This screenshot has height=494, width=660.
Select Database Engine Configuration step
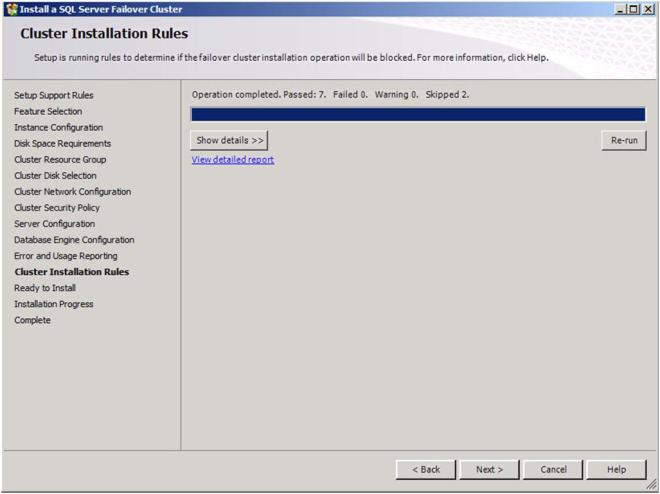[74, 240]
